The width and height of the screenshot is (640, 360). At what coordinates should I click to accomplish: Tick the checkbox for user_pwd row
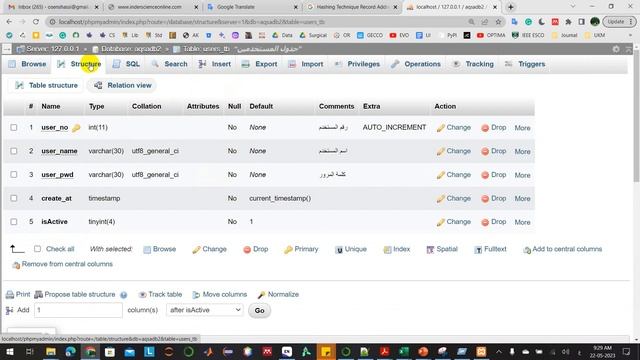[14, 175]
